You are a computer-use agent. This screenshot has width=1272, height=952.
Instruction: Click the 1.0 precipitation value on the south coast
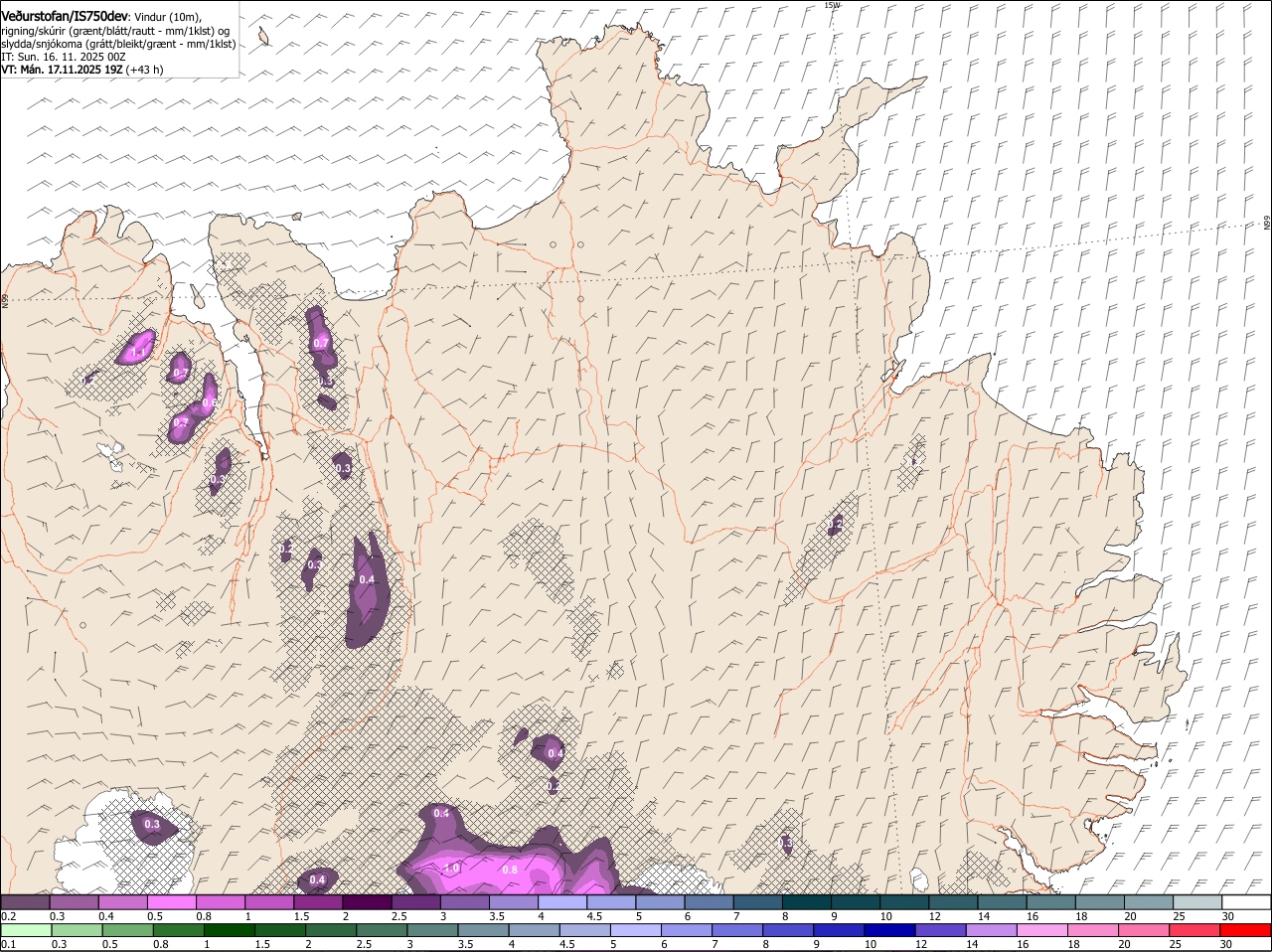[451, 869]
